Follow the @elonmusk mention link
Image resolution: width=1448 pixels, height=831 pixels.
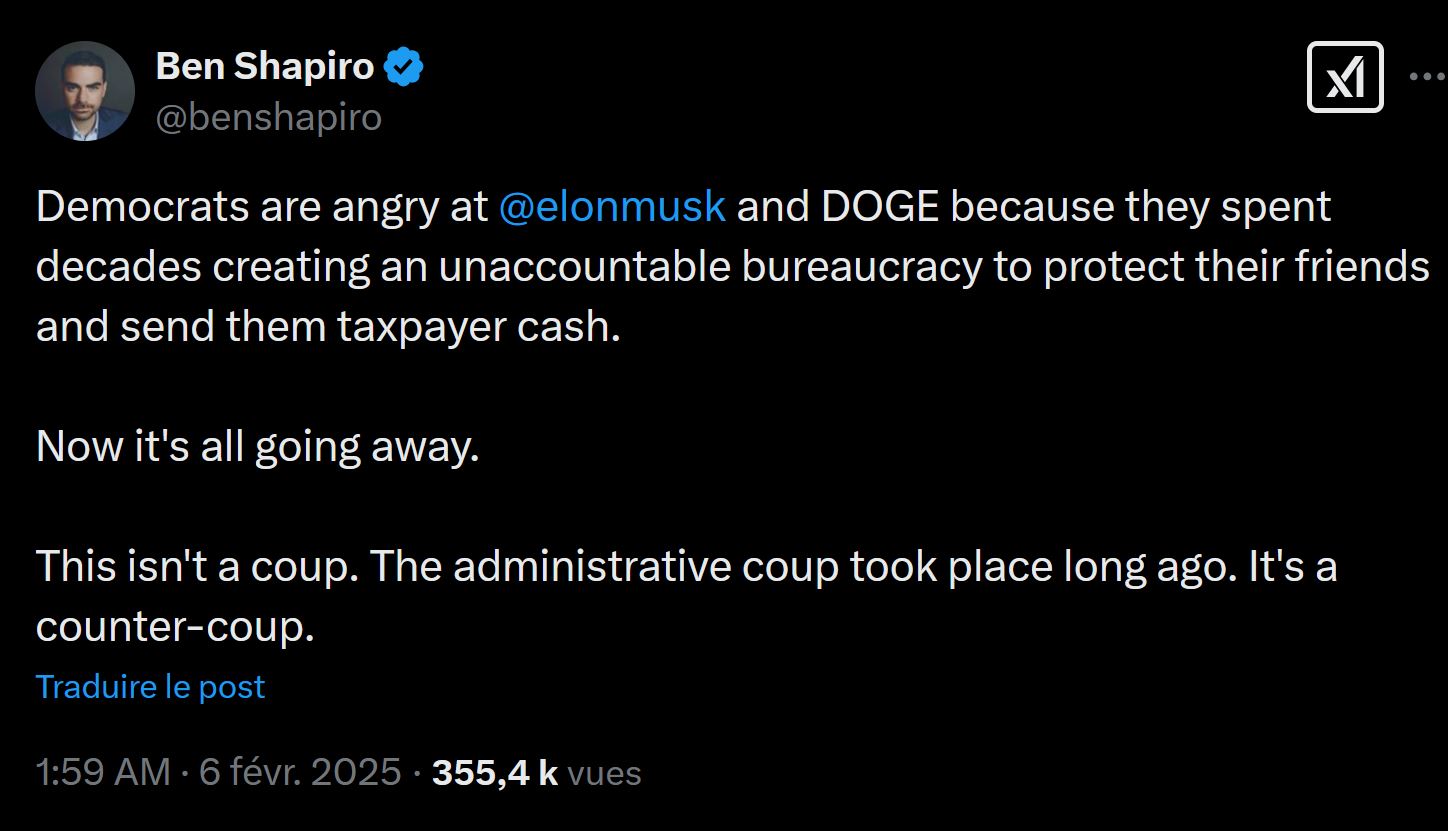pos(611,207)
